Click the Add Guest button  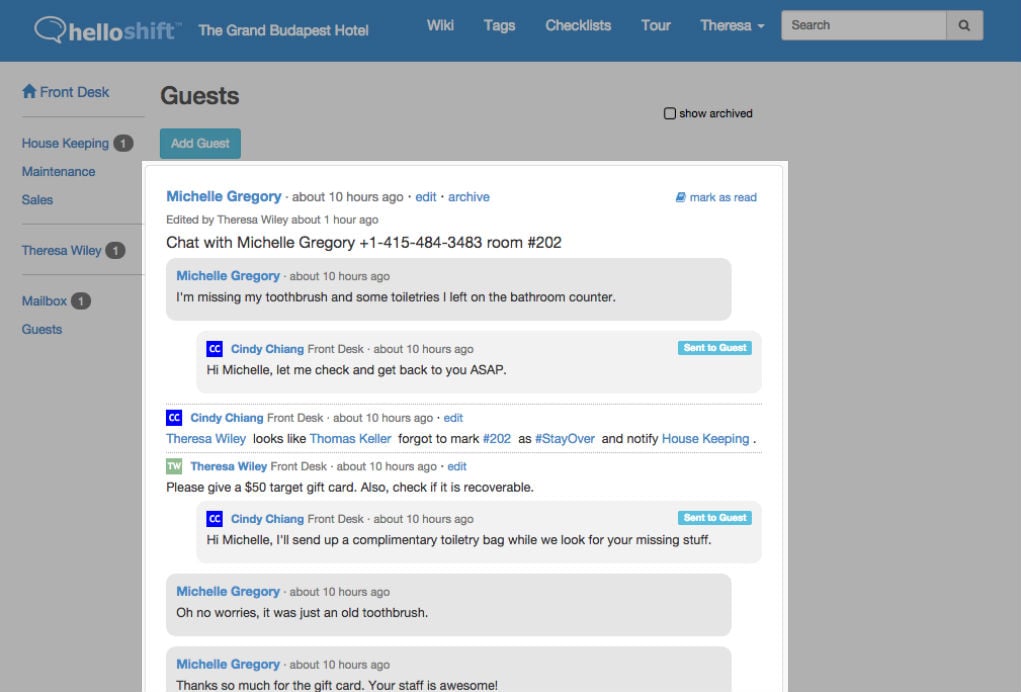[x=199, y=143]
